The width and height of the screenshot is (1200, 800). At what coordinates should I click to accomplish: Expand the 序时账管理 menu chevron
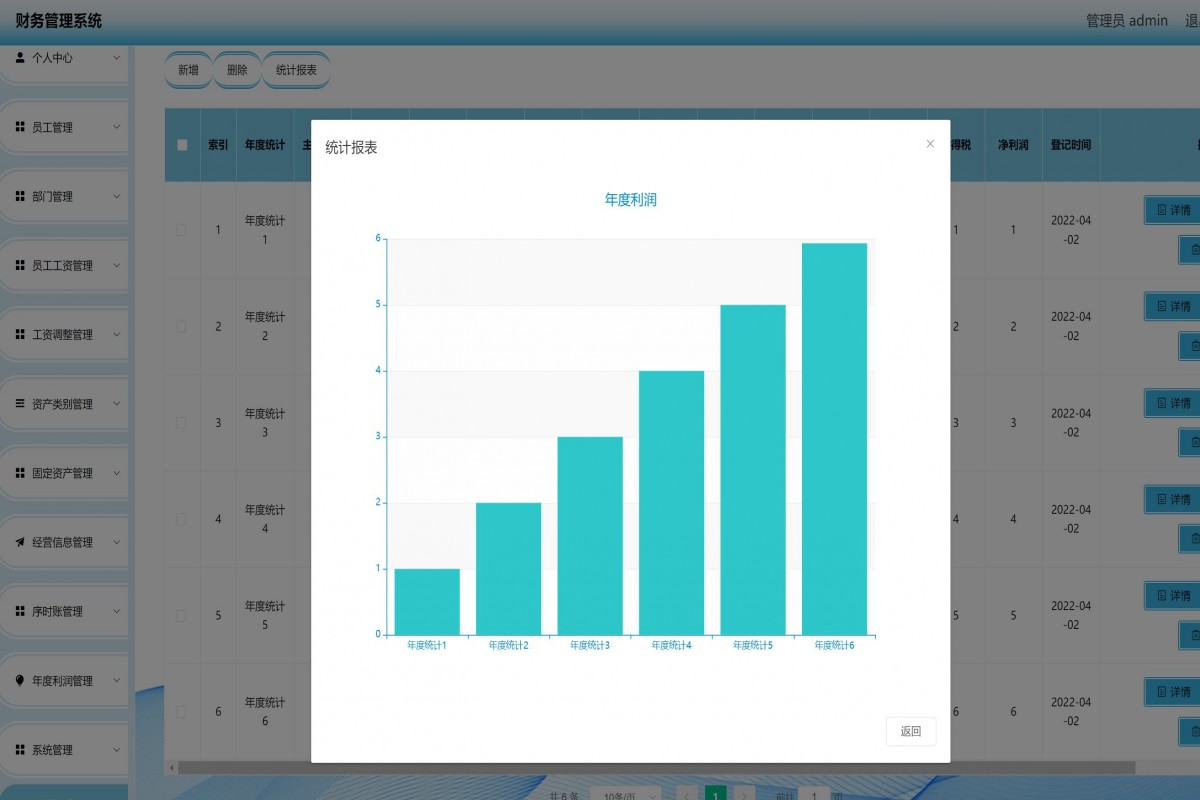click(x=116, y=611)
